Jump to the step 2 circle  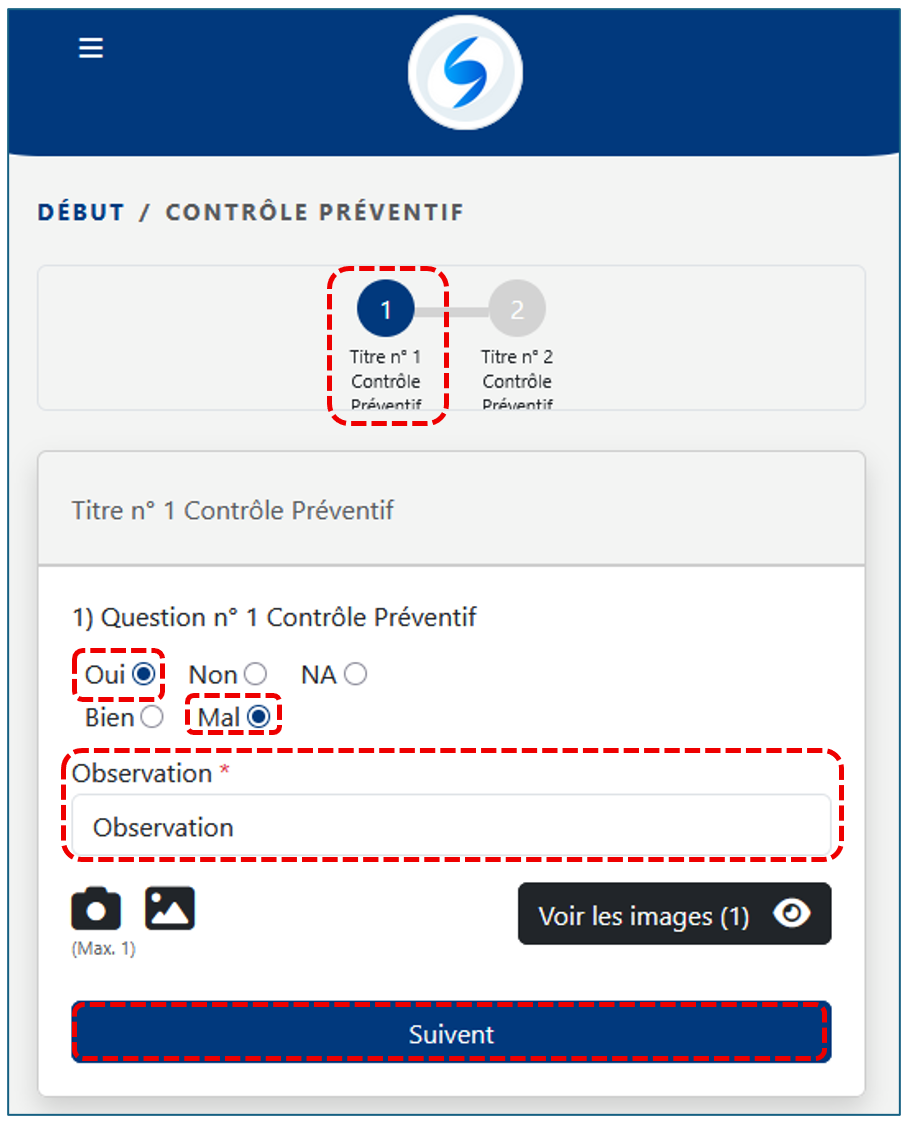517,309
